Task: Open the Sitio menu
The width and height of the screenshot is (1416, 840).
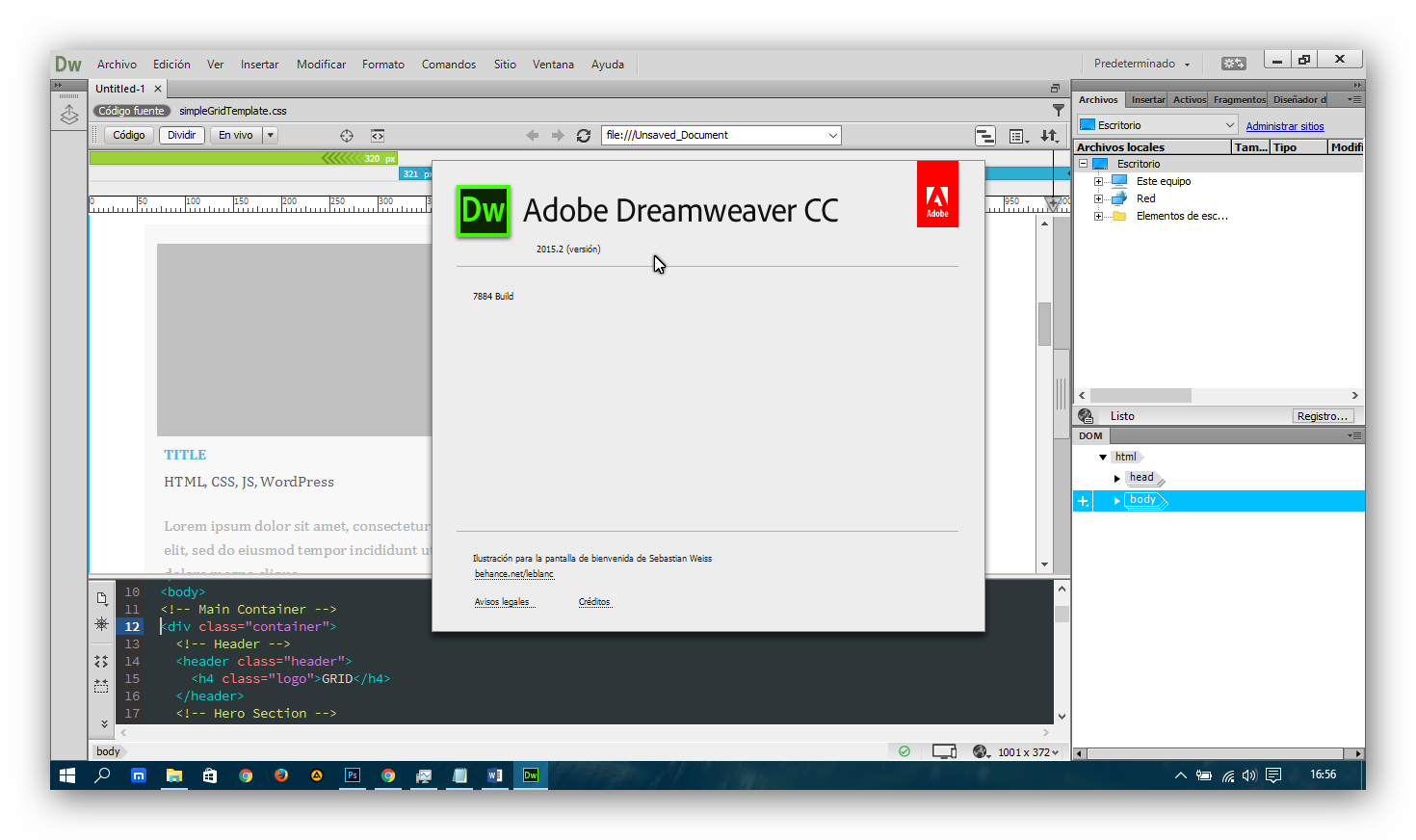Action: point(505,65)
